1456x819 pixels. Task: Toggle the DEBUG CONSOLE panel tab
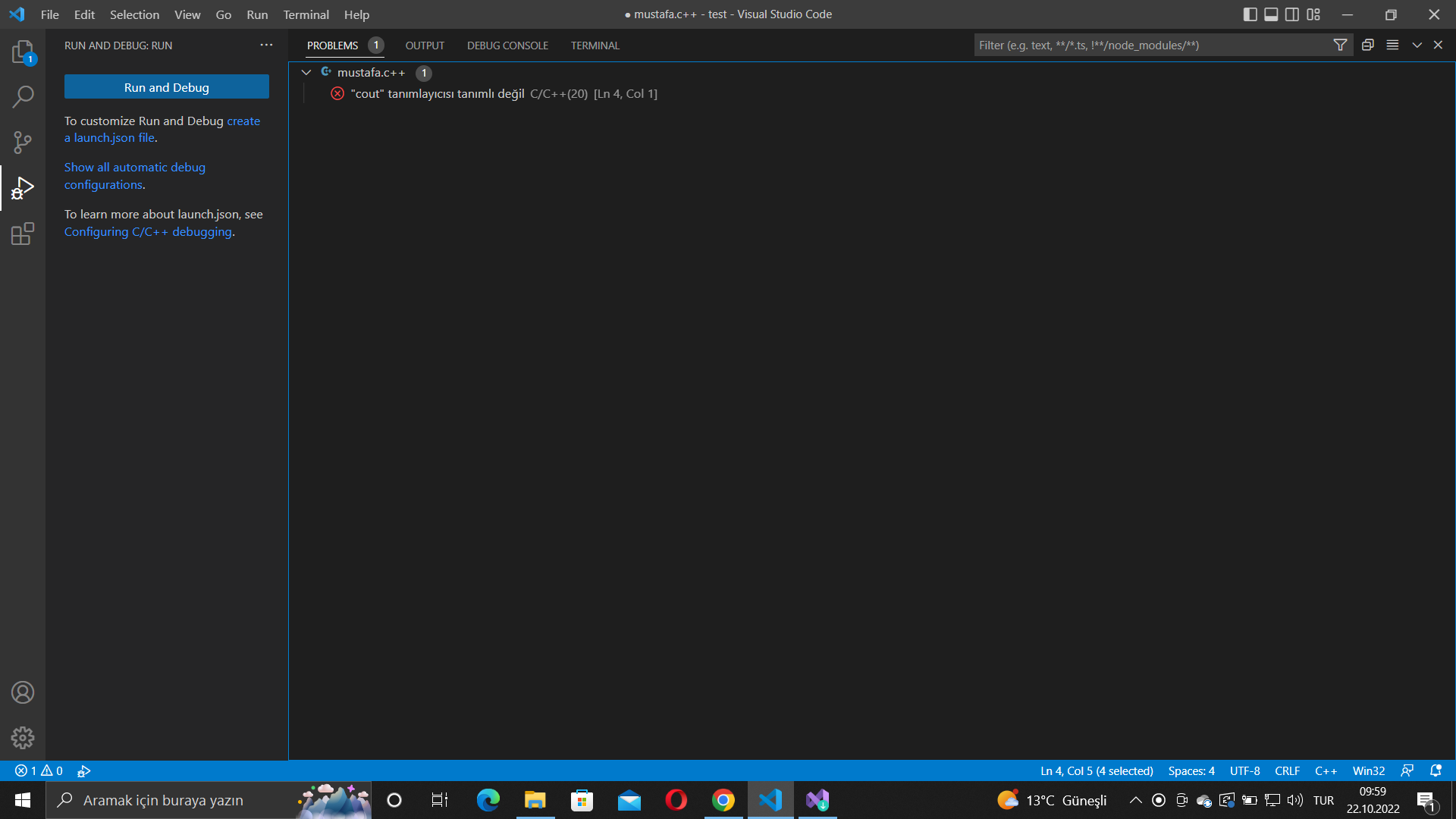point(508,45)
